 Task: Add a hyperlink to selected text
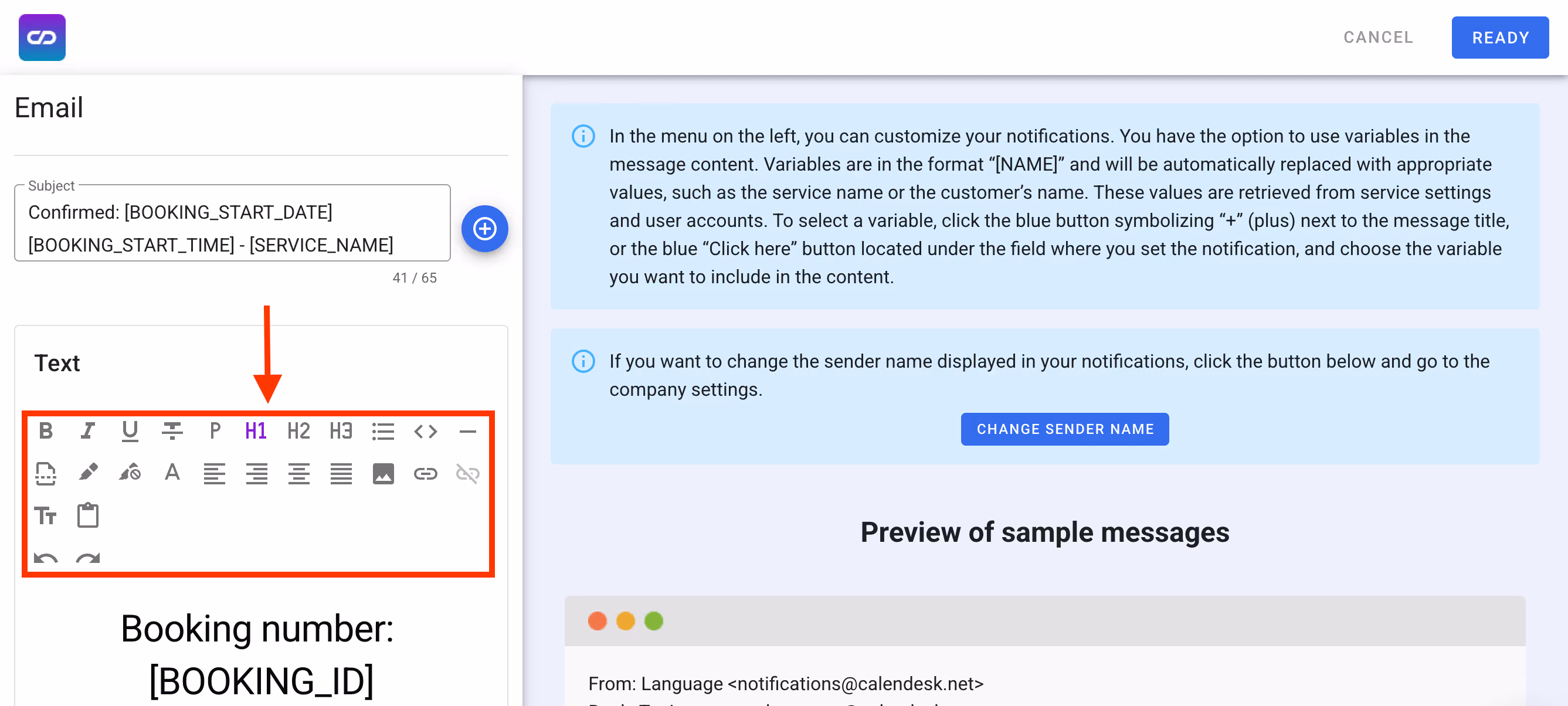pyautogui.click(x=426, y=473)
